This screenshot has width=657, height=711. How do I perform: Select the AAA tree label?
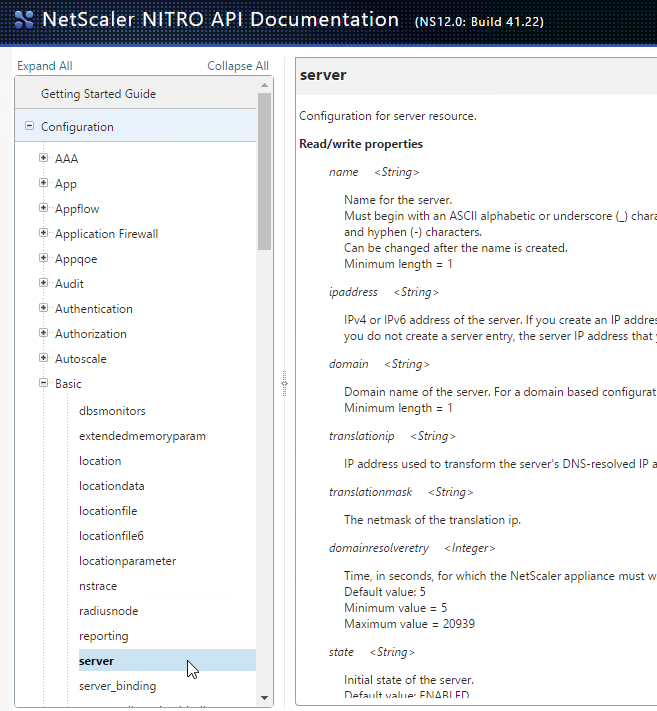tap(67, 159)
